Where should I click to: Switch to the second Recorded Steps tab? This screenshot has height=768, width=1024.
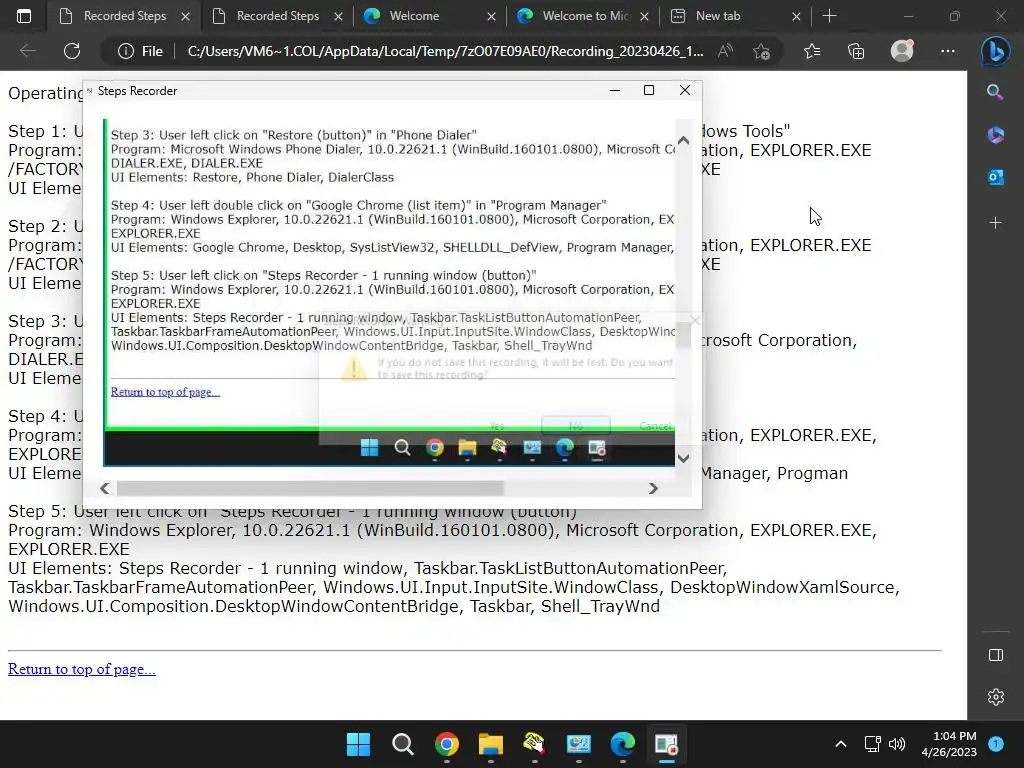277,16
